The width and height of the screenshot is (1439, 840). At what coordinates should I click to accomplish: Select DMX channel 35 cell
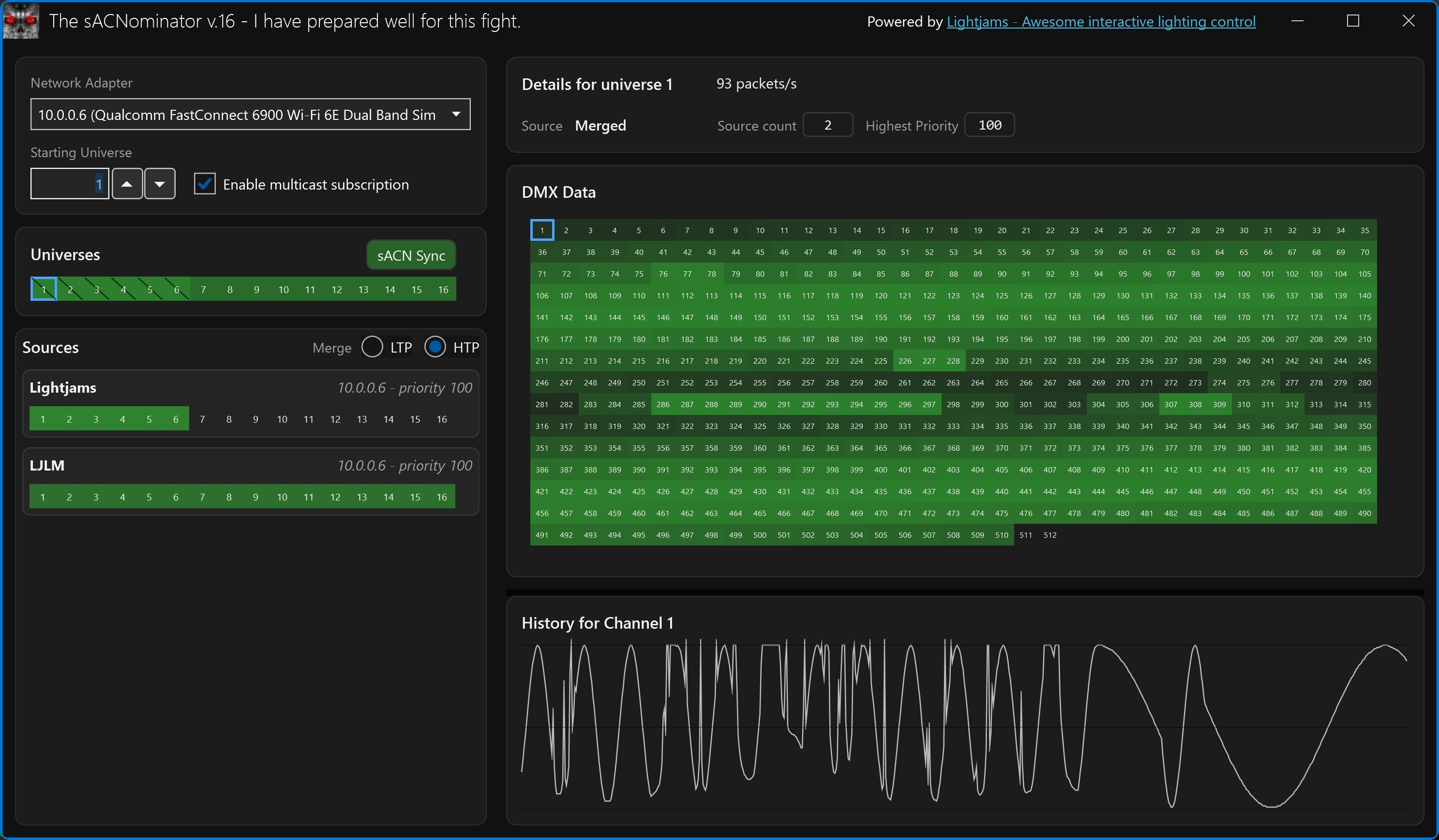1364,230
